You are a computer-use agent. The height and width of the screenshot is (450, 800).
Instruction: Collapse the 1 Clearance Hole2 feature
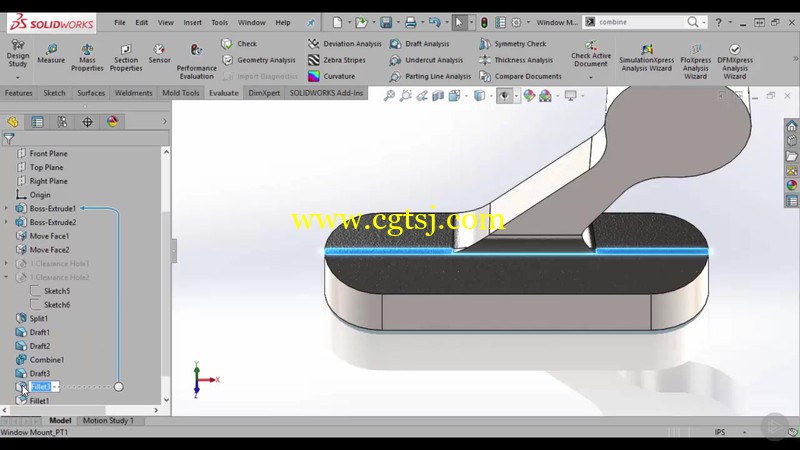point(6,277)
